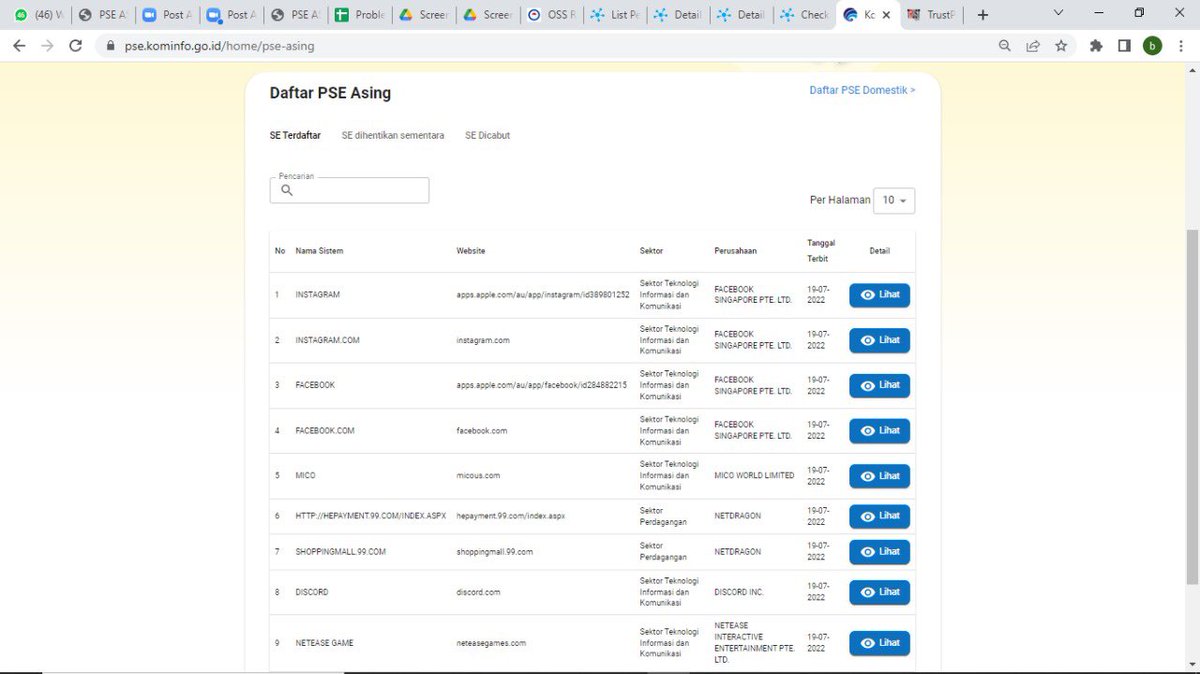The image size is (1200, 674).
Task: Click the page vertical scrollbar
Action: [1192, 406]
